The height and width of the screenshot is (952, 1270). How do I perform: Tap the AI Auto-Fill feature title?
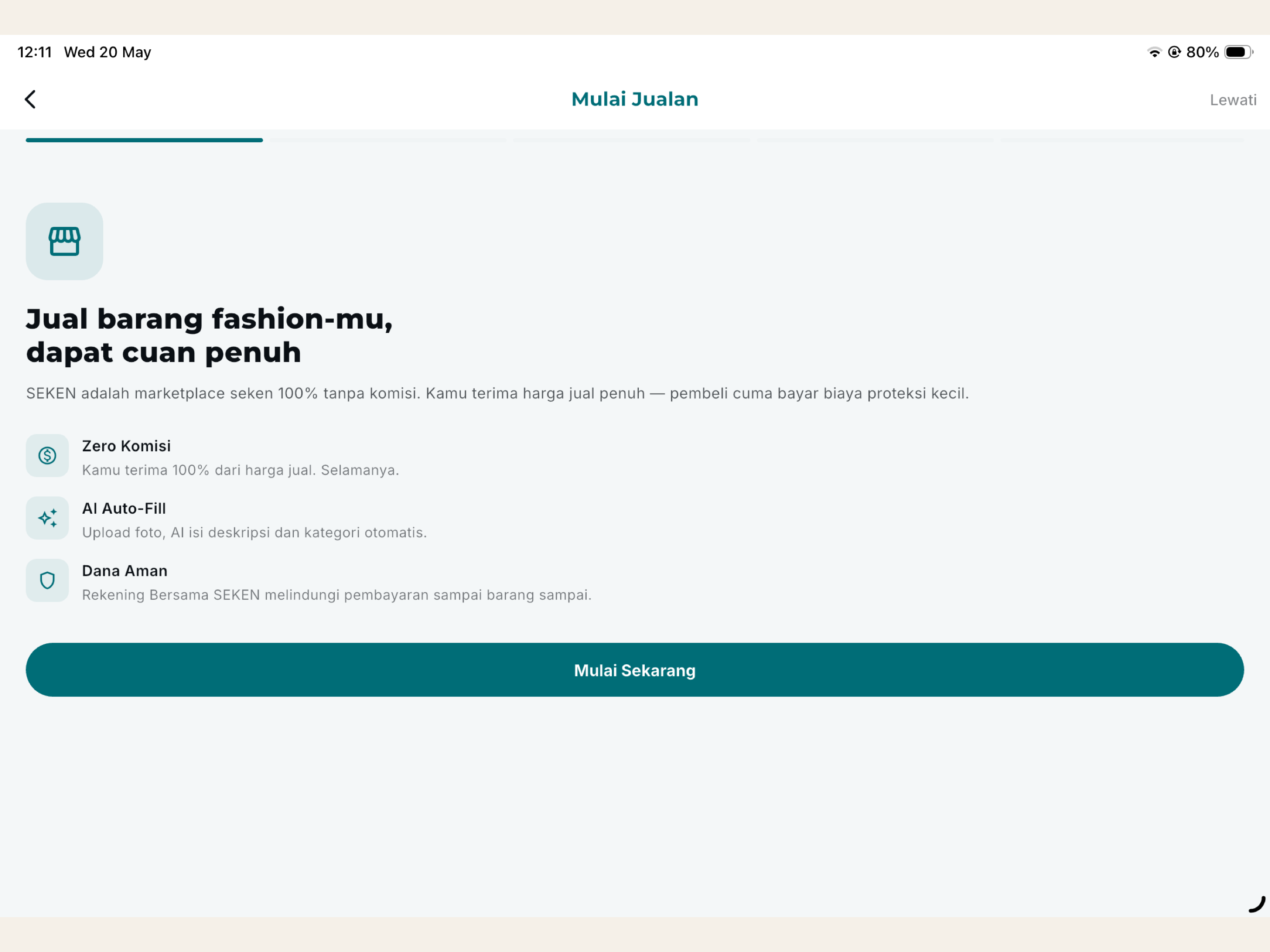[x=124, y=509]
